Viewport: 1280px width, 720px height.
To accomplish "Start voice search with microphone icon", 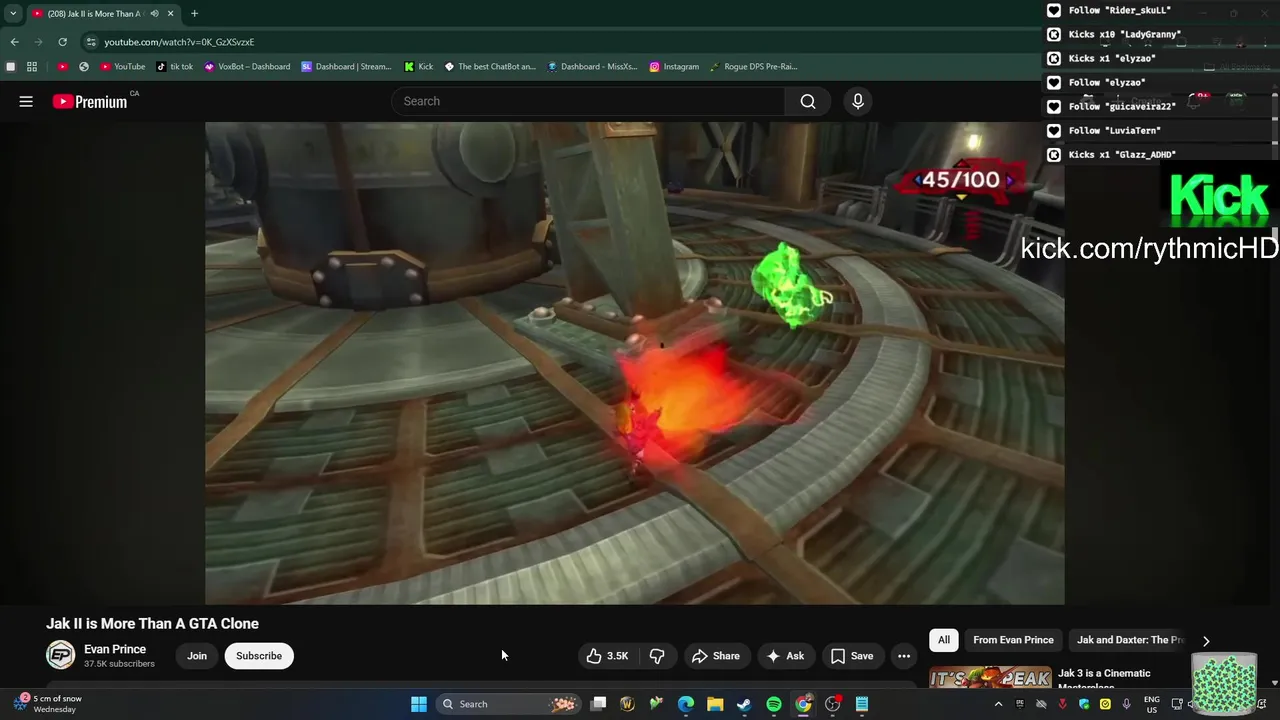I will [857, 101].
